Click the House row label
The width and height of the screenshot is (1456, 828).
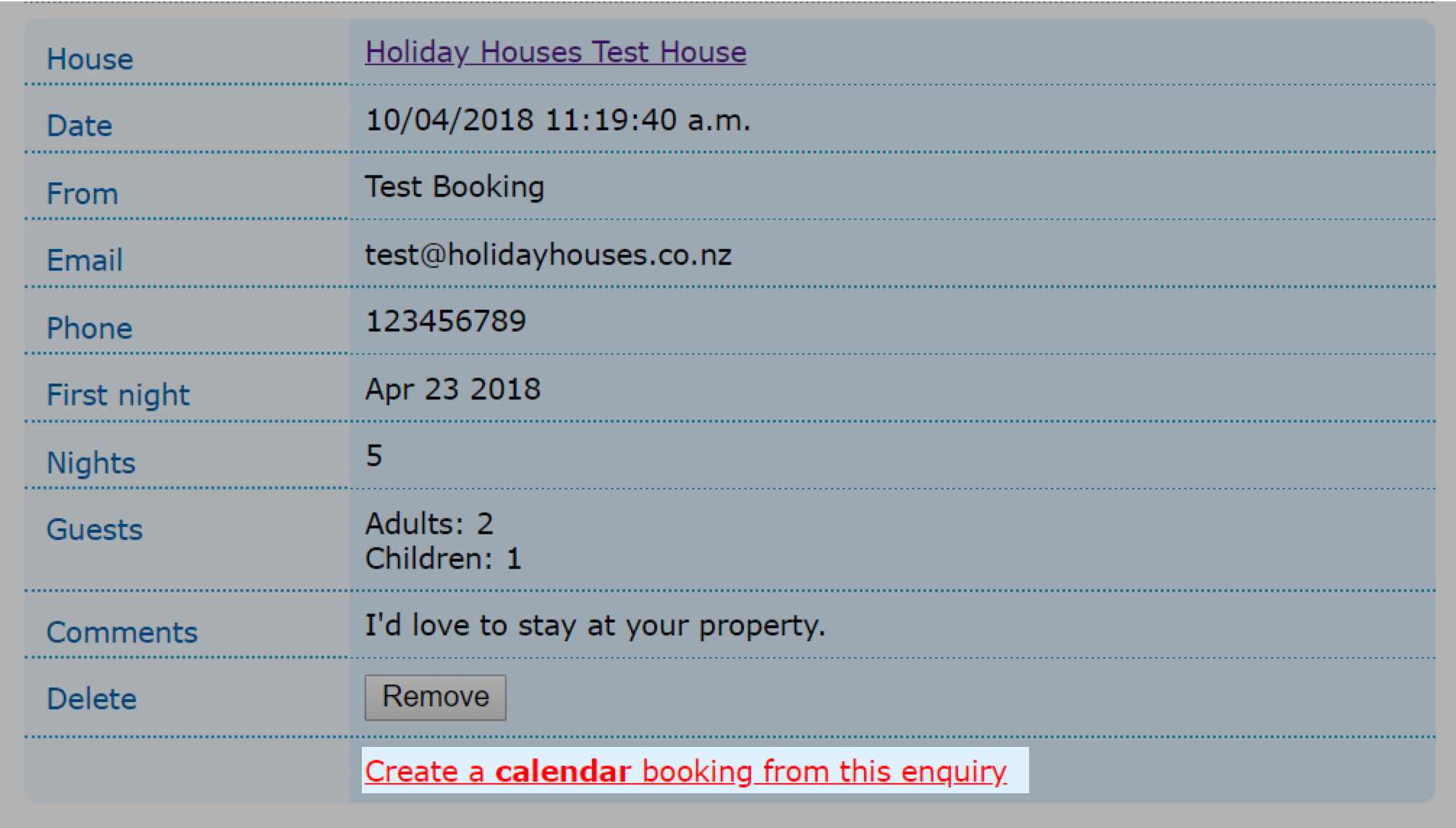click(x=90, y=59)
